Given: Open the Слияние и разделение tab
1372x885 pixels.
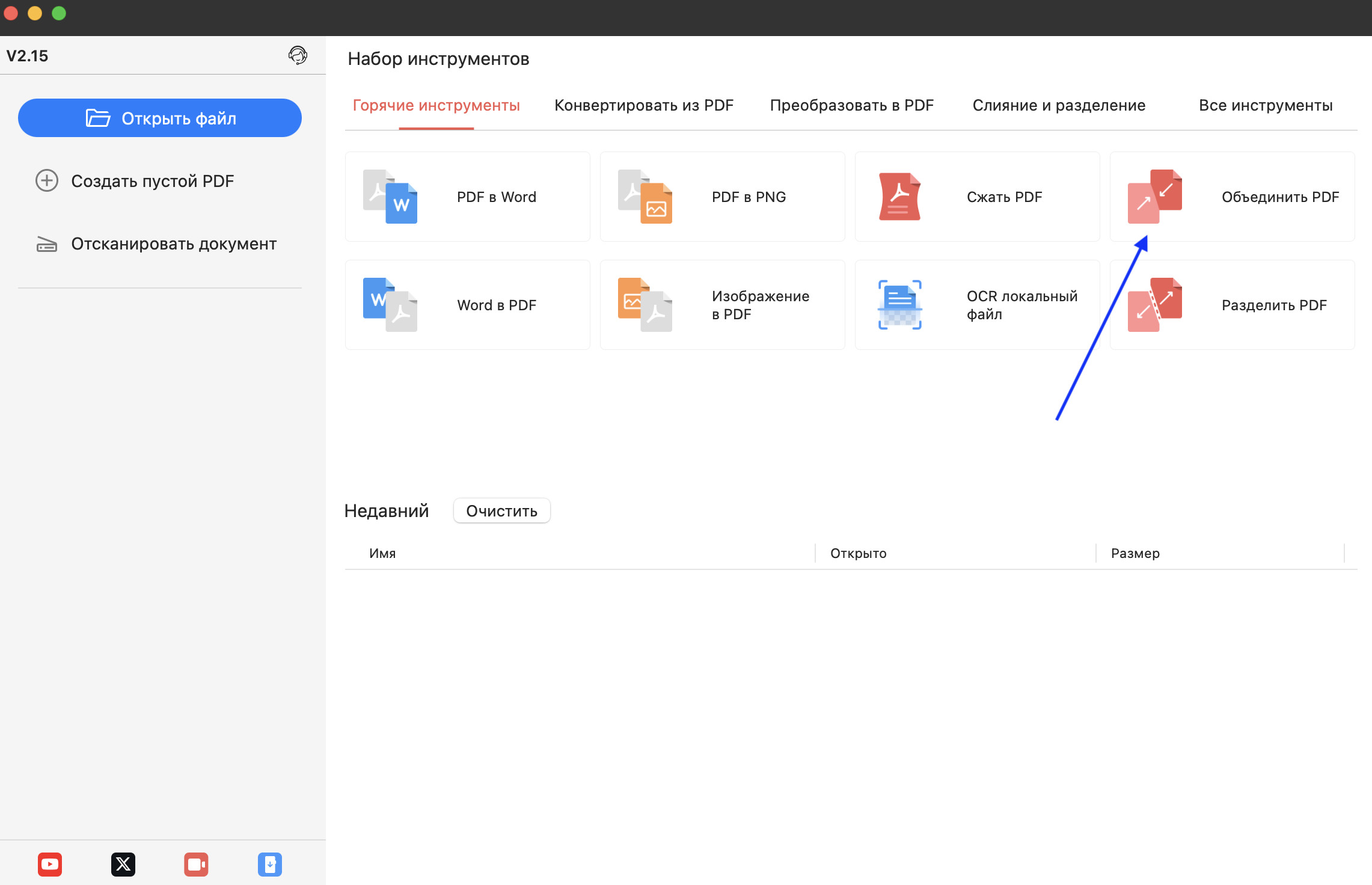Looking at the screenshot, I should 1059,105.
